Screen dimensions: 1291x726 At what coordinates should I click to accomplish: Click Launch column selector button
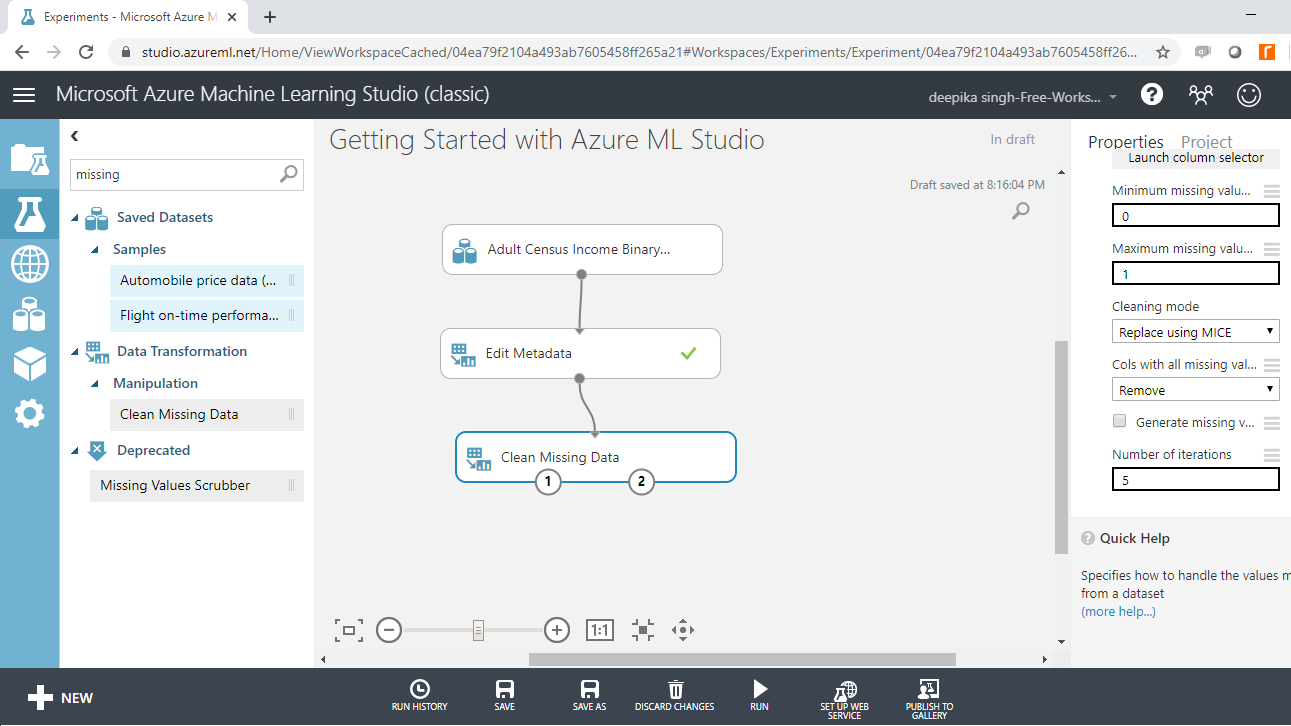point(1196,158)
